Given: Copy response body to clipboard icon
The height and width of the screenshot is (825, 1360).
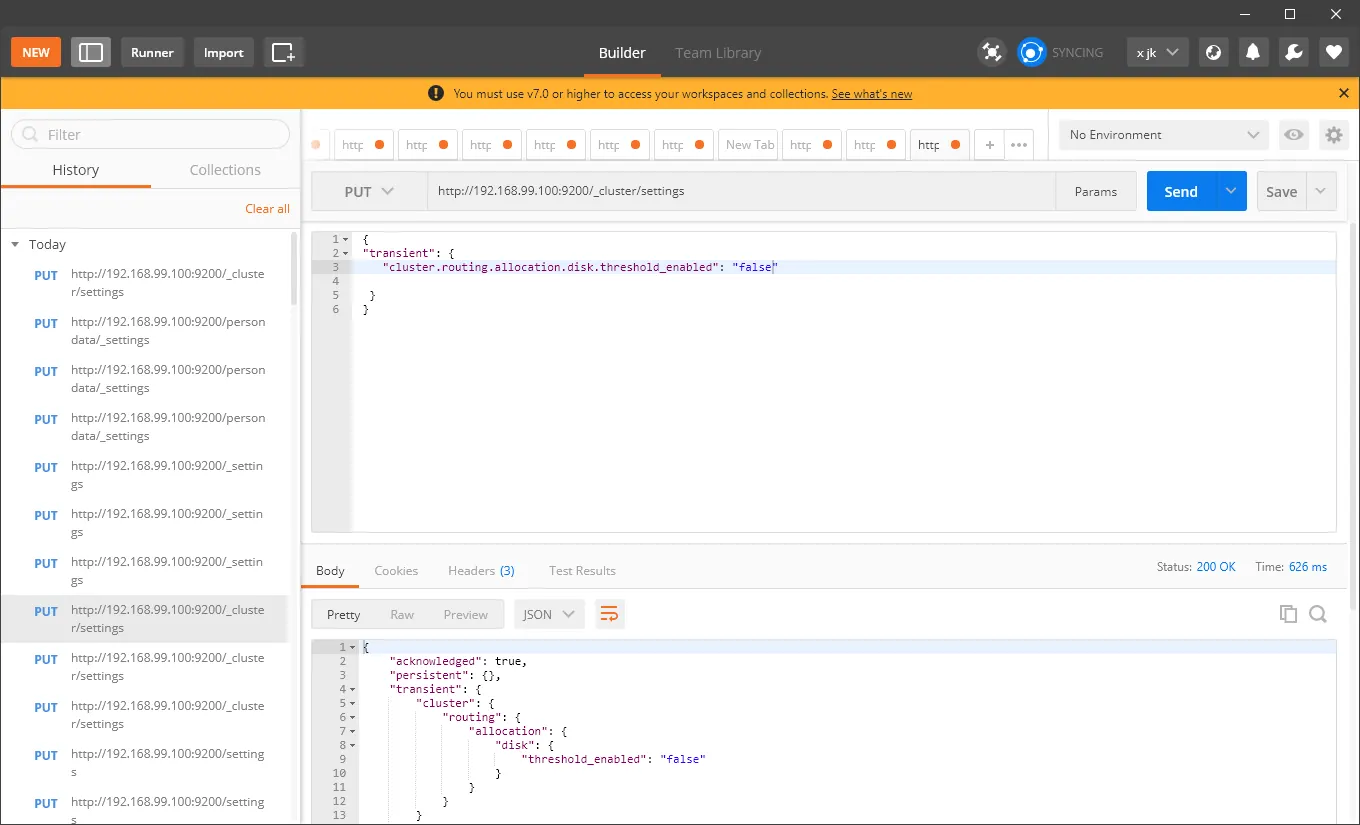Looking at the screenshot, I should (x=1289, y=614).
